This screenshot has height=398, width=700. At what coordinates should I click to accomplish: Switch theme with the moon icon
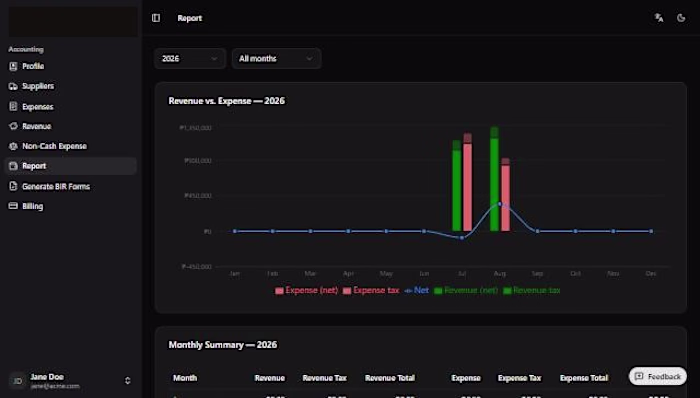point(681,18)
